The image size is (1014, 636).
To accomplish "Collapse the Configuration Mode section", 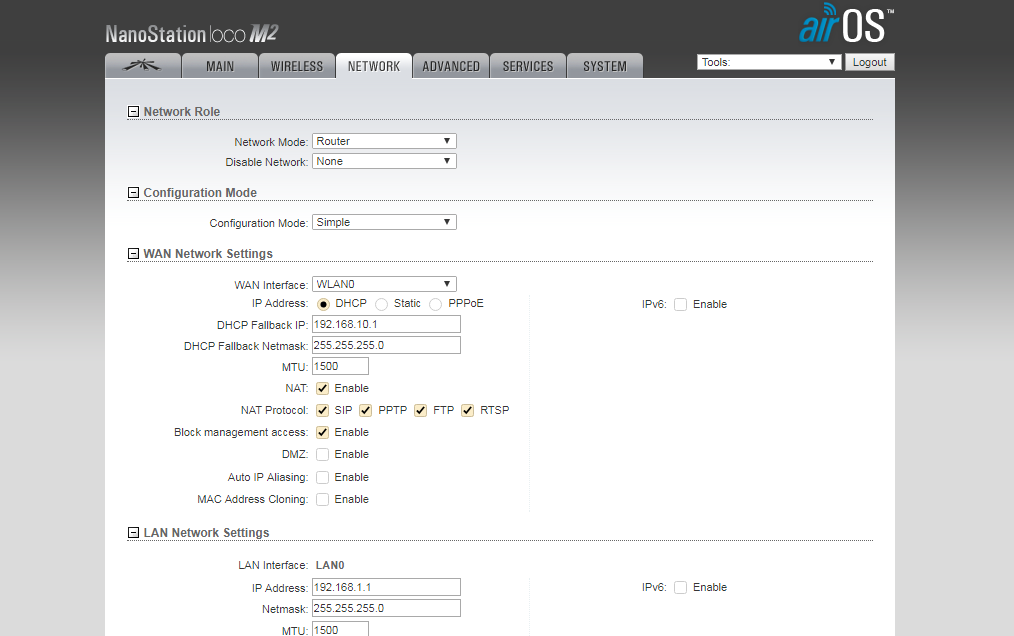I will tap(133, 192).
